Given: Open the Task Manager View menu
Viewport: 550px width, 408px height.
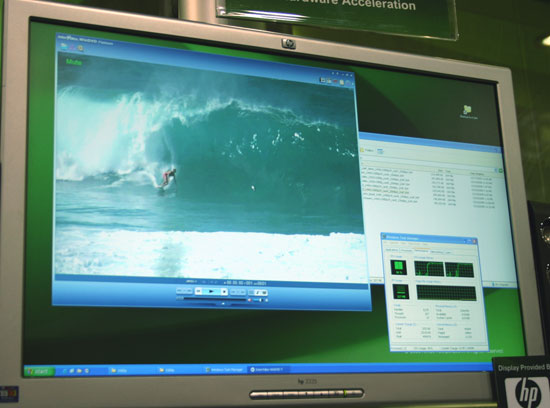Looking at the screenshot, I should tap(403, 243).
